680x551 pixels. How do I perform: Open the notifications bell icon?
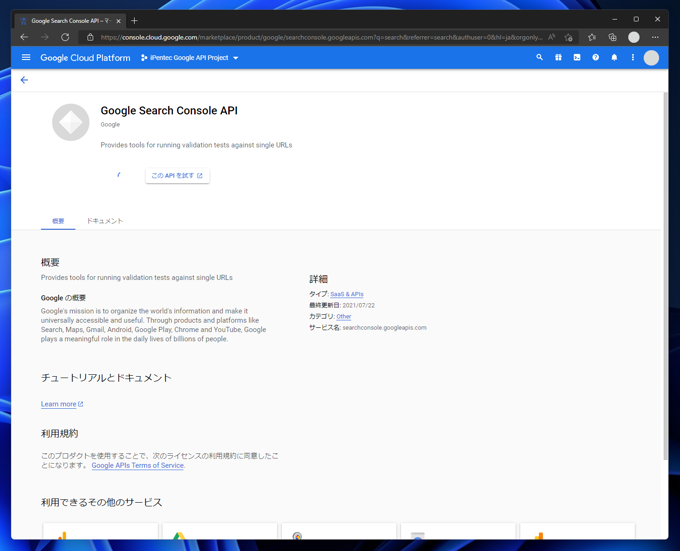614,57
